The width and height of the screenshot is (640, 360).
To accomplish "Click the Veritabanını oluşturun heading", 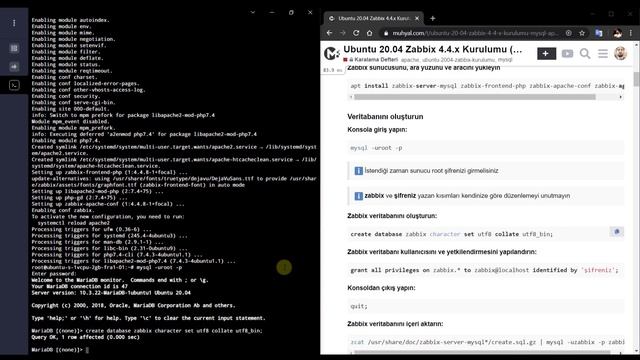I will click(385, 117).
